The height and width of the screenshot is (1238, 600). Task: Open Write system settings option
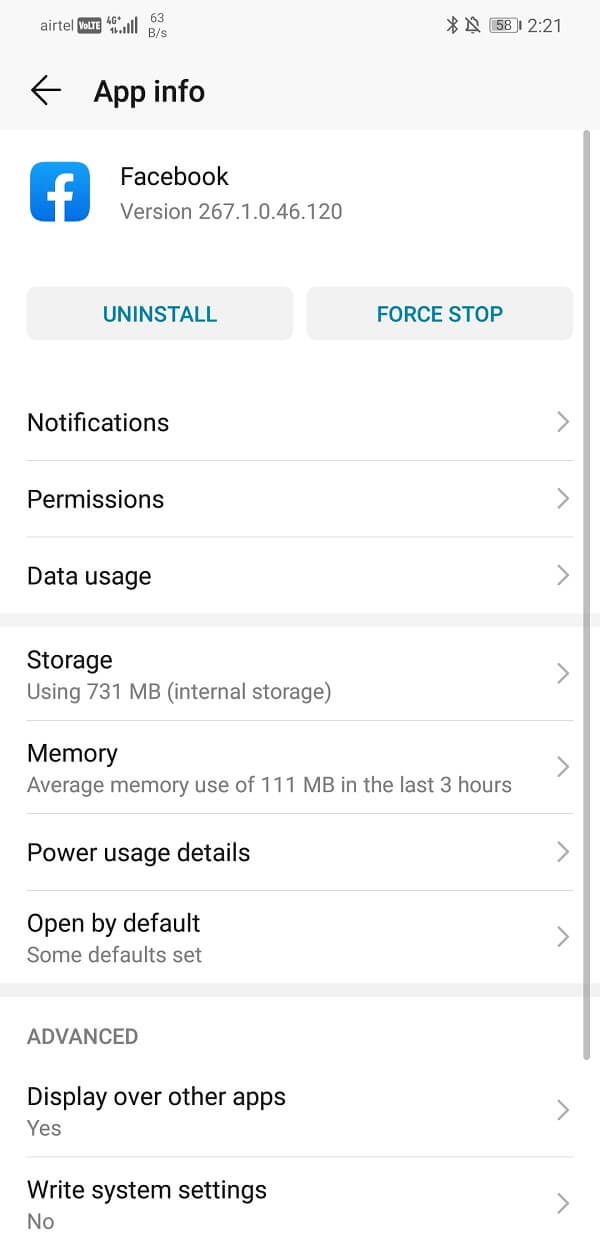[x=299, y=1203]
